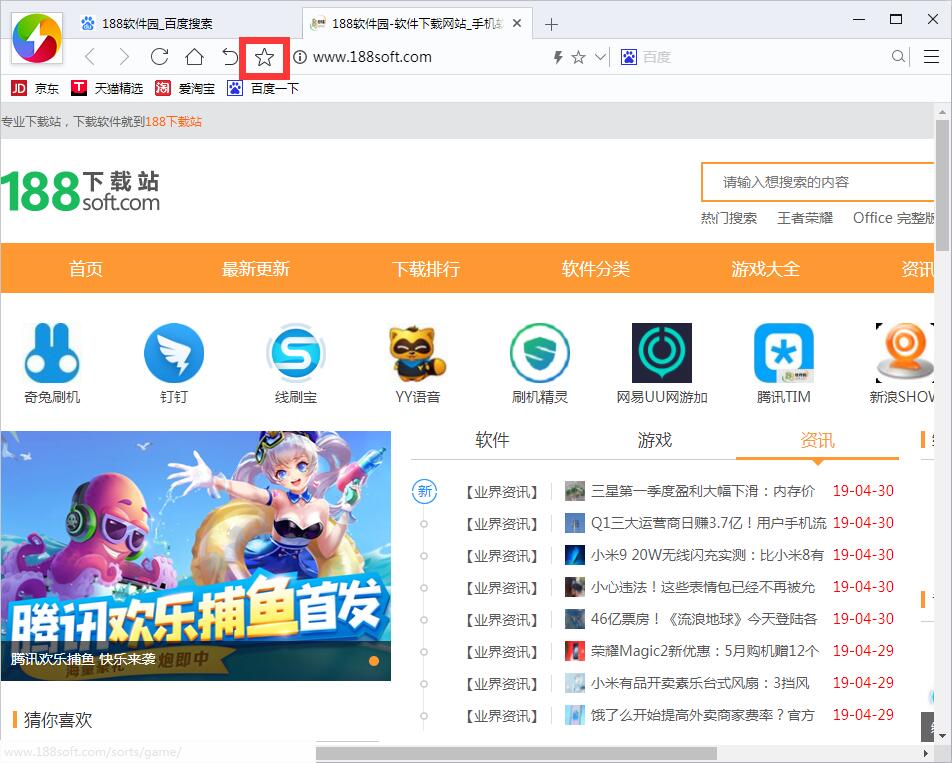Click the 腾讯欢乐捕鱼 banner image

coord(196,555)
